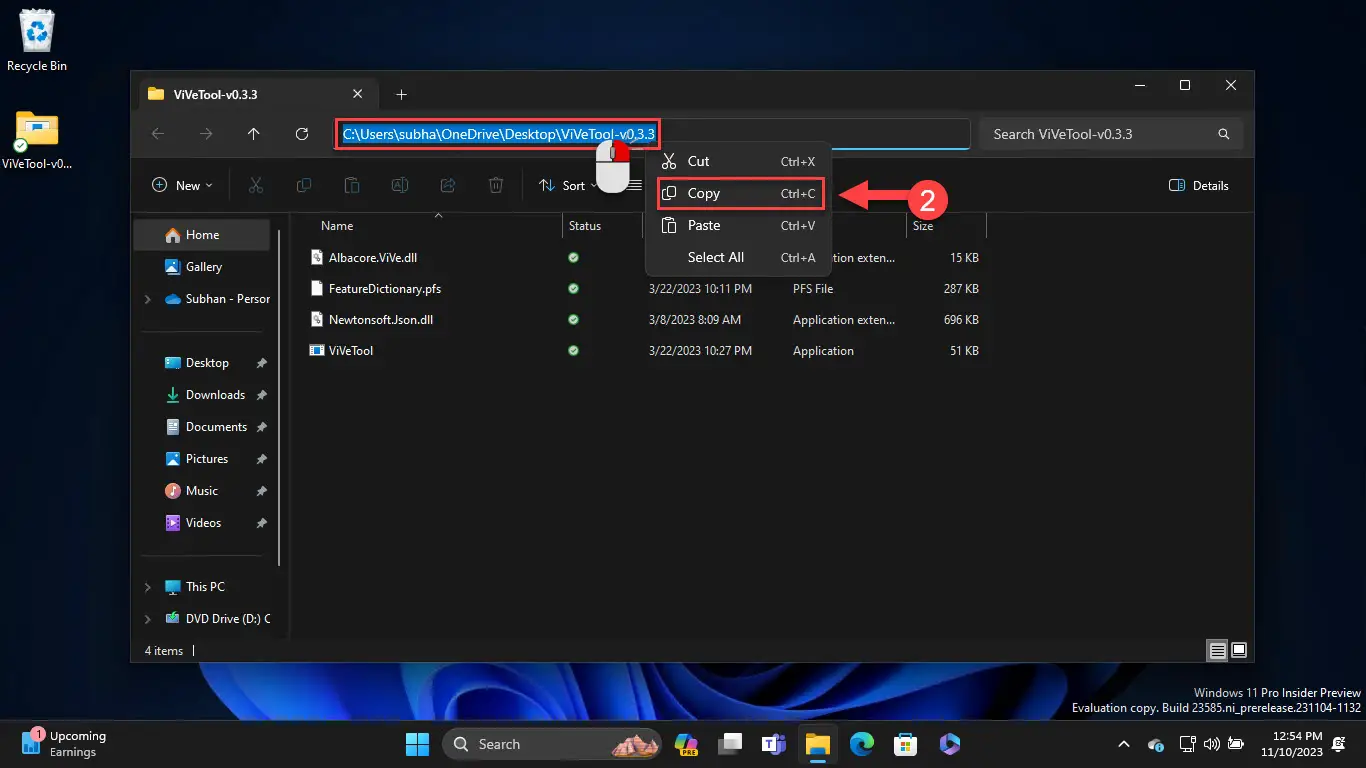1366x768 pixels.
Task: Select ViVeTool desktop folder icon
Action: tap(37, 139)
